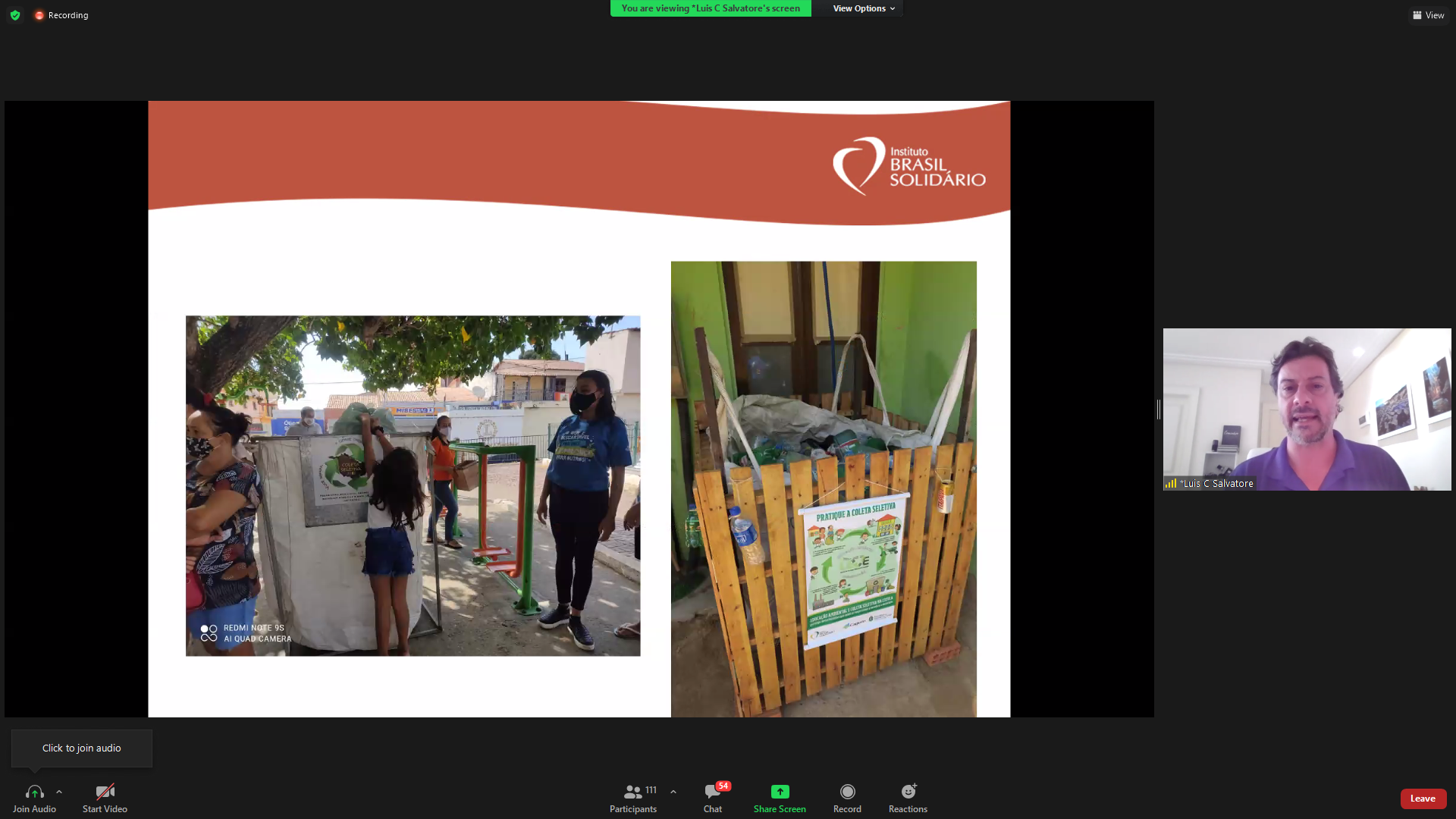Expand audio options arrow beside Join Audio

coord(59,792)
